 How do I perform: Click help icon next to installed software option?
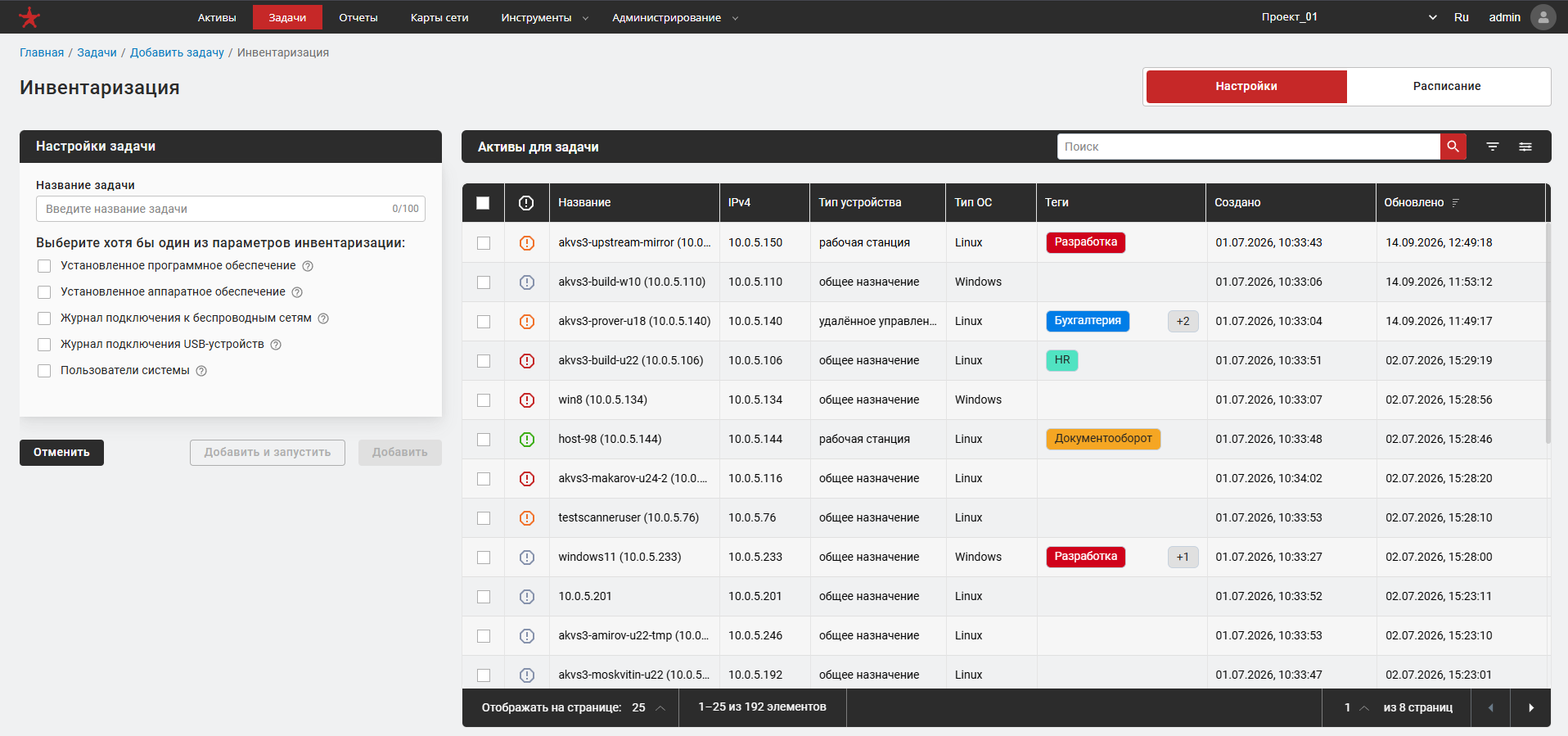pyautogui.click(x=308, y=266)
